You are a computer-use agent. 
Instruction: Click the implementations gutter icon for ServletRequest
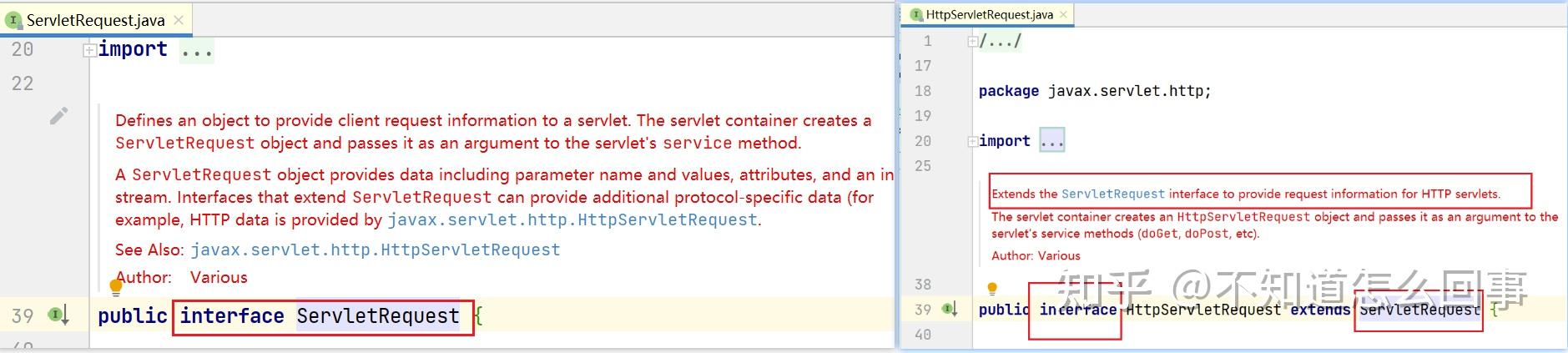click(x=58, y=315)
